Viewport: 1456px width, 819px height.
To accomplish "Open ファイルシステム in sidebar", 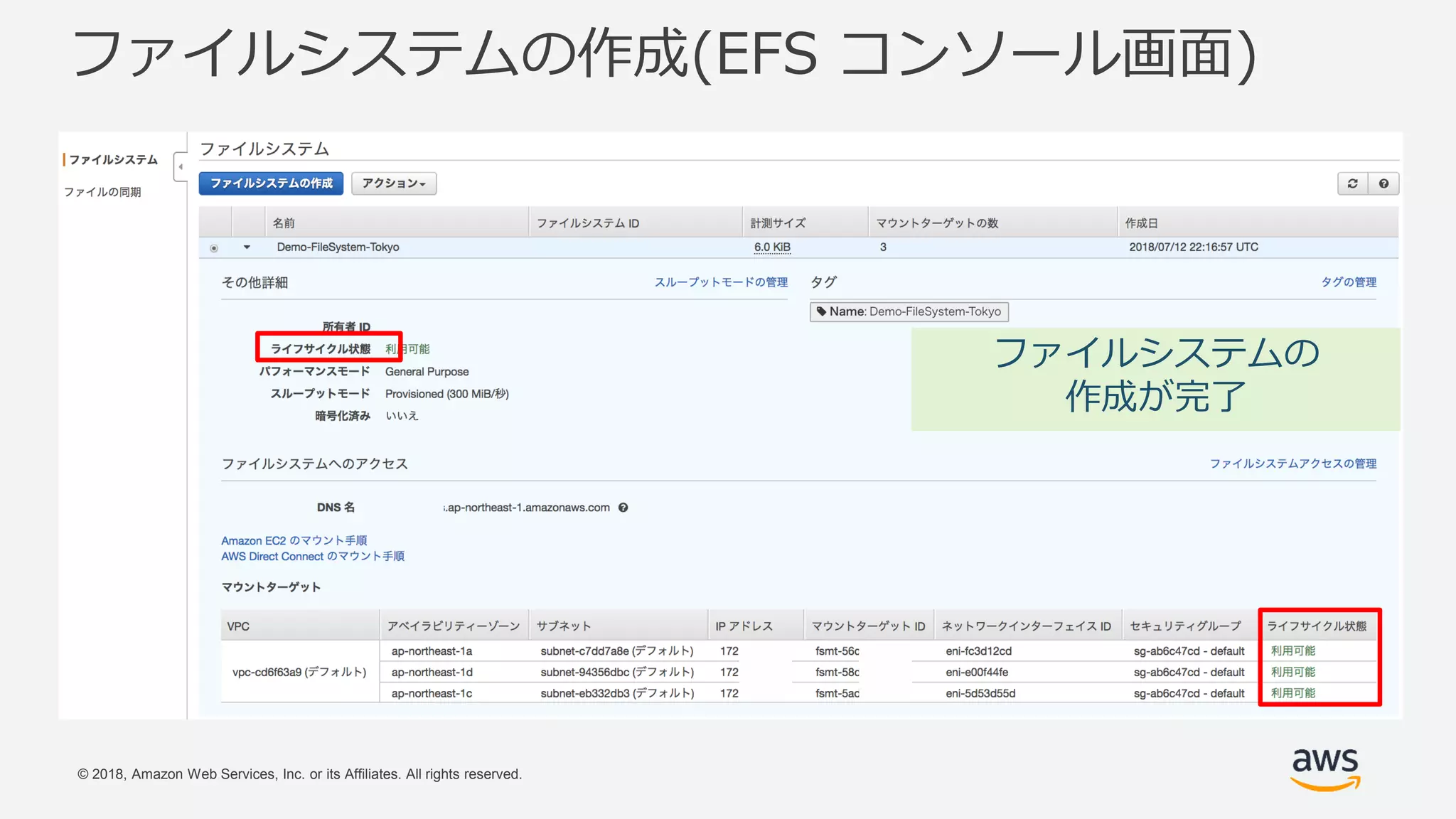I will pos(113,160).
